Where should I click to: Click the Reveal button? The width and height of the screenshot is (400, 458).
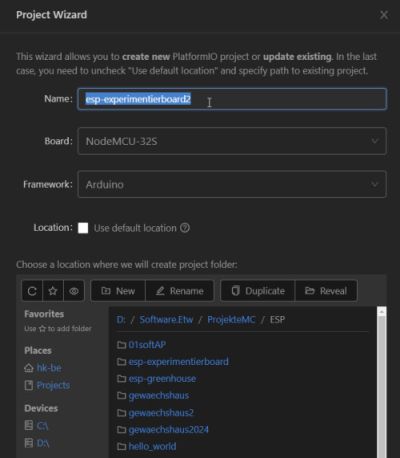click(326, 291)
